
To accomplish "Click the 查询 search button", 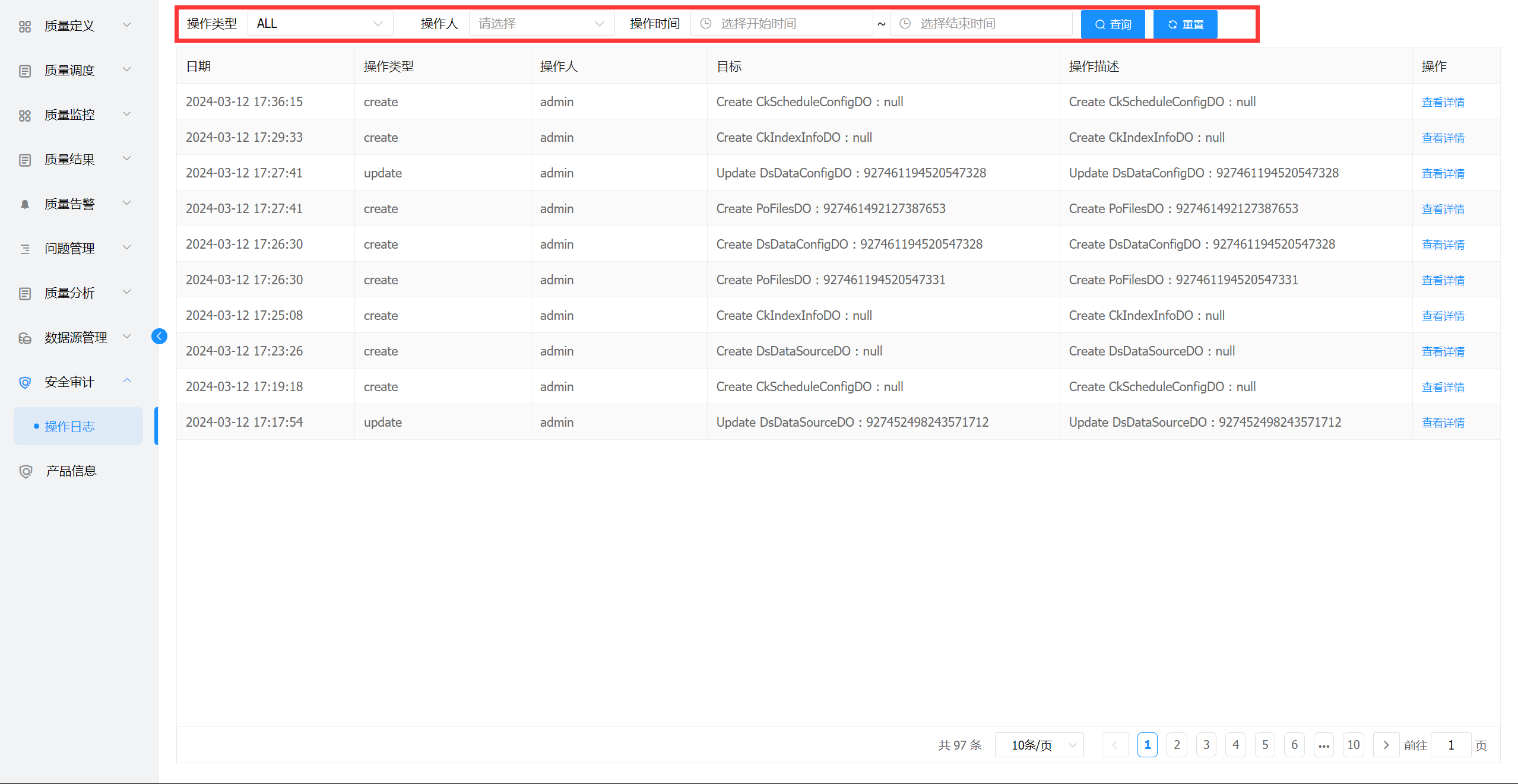I will pos(1113,24).
